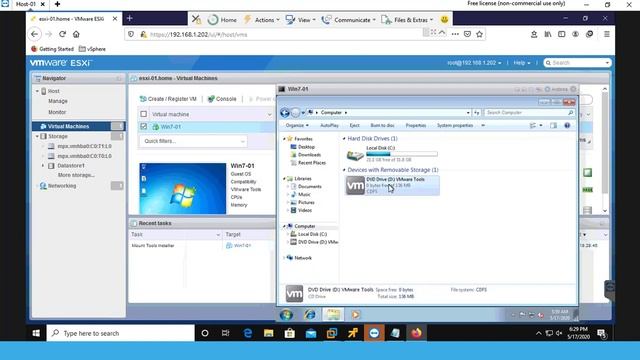640x360 pixels.
Task: Click the Explorer back button in Win7
Action: [x=285, y=113]
